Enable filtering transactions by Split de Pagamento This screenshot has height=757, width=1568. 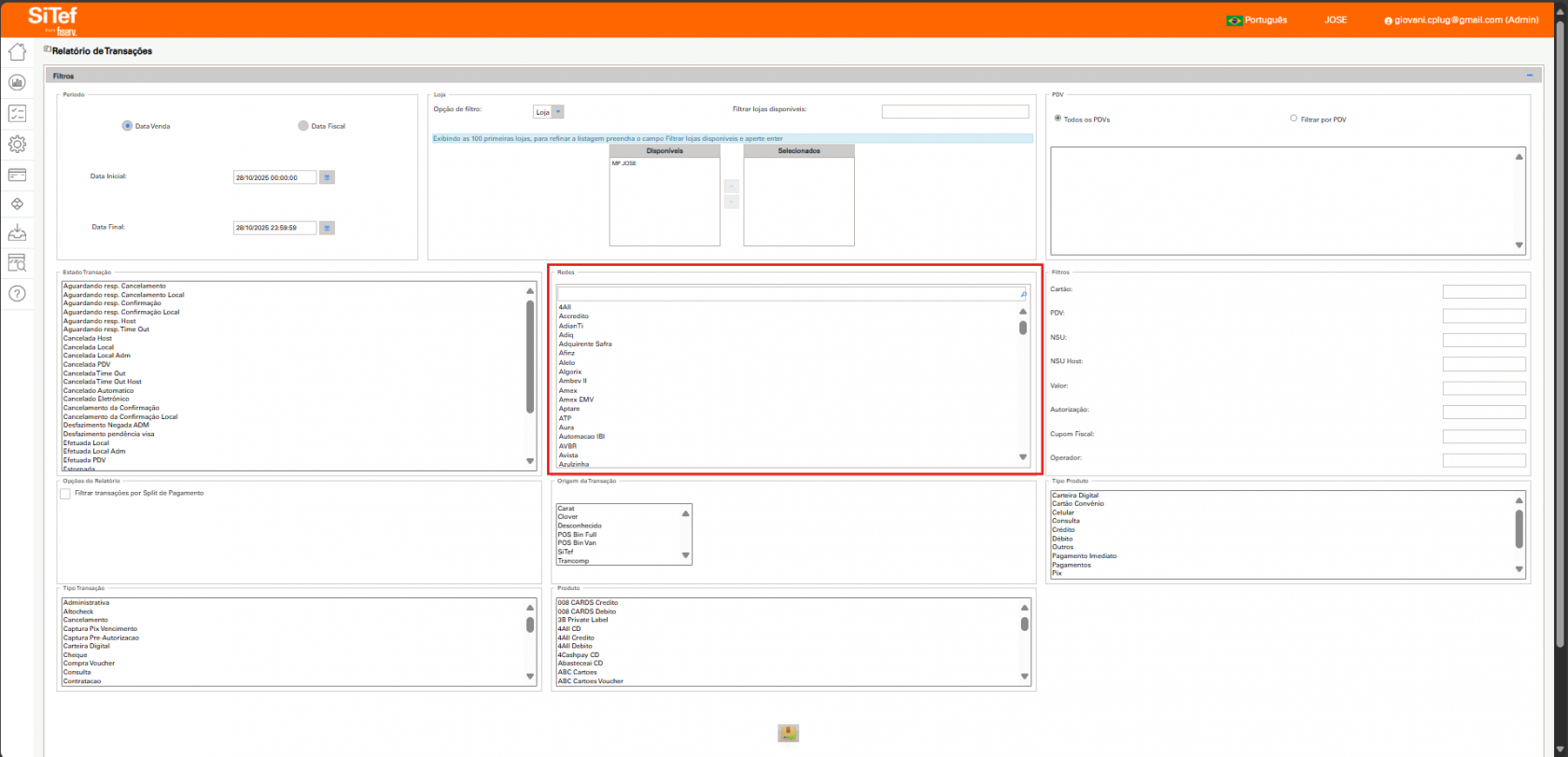pyautogui.click(x=65, y=494)
